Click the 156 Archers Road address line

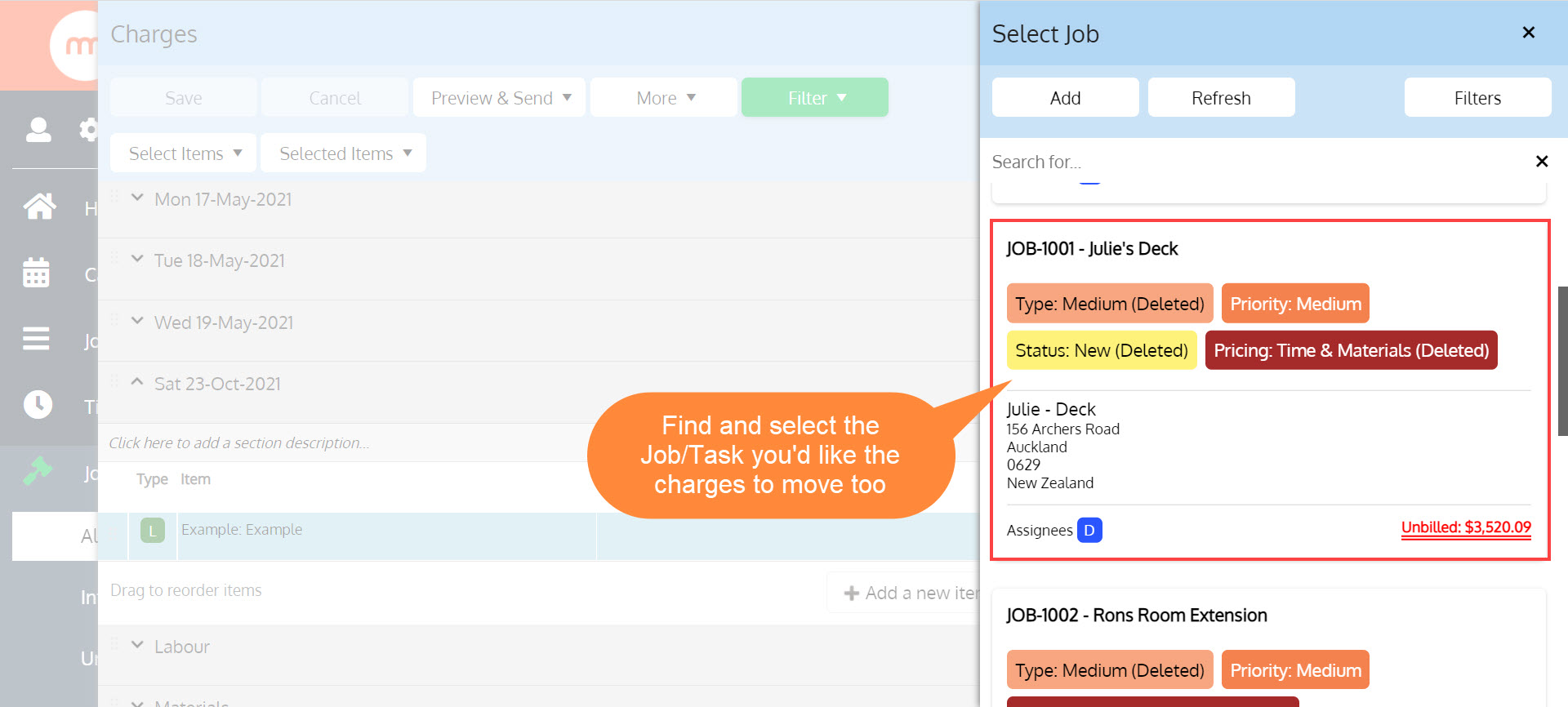(x=1063, y=429)
